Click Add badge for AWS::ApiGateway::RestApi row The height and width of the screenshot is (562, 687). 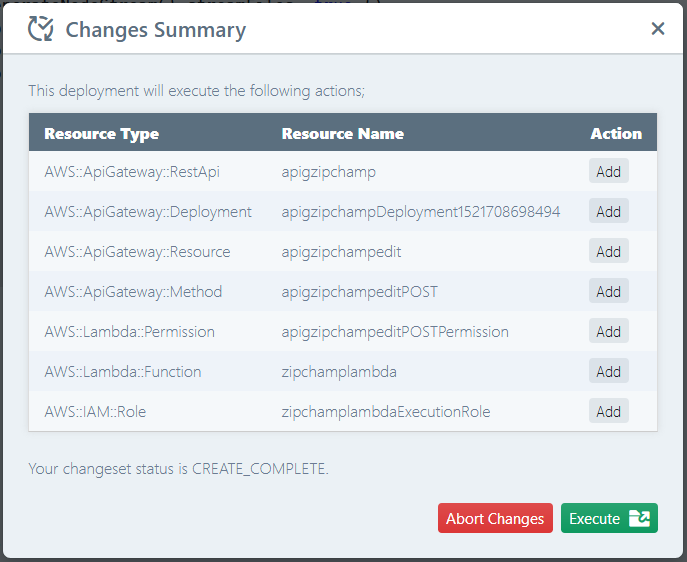click(x=608, y=171)
